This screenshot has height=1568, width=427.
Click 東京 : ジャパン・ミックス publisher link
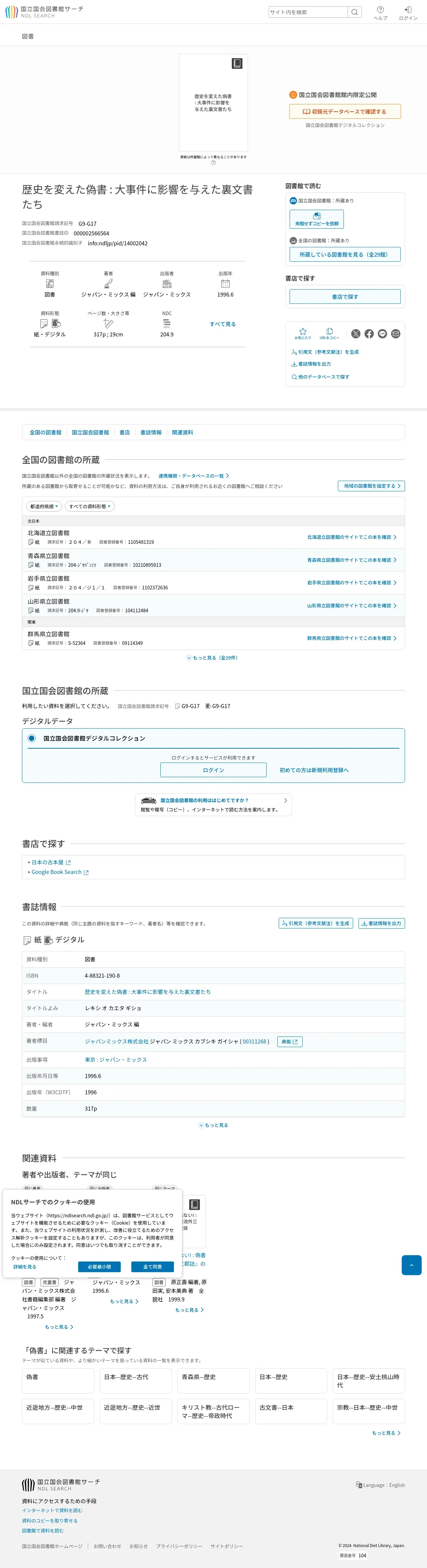click(x=116, y=1060)
